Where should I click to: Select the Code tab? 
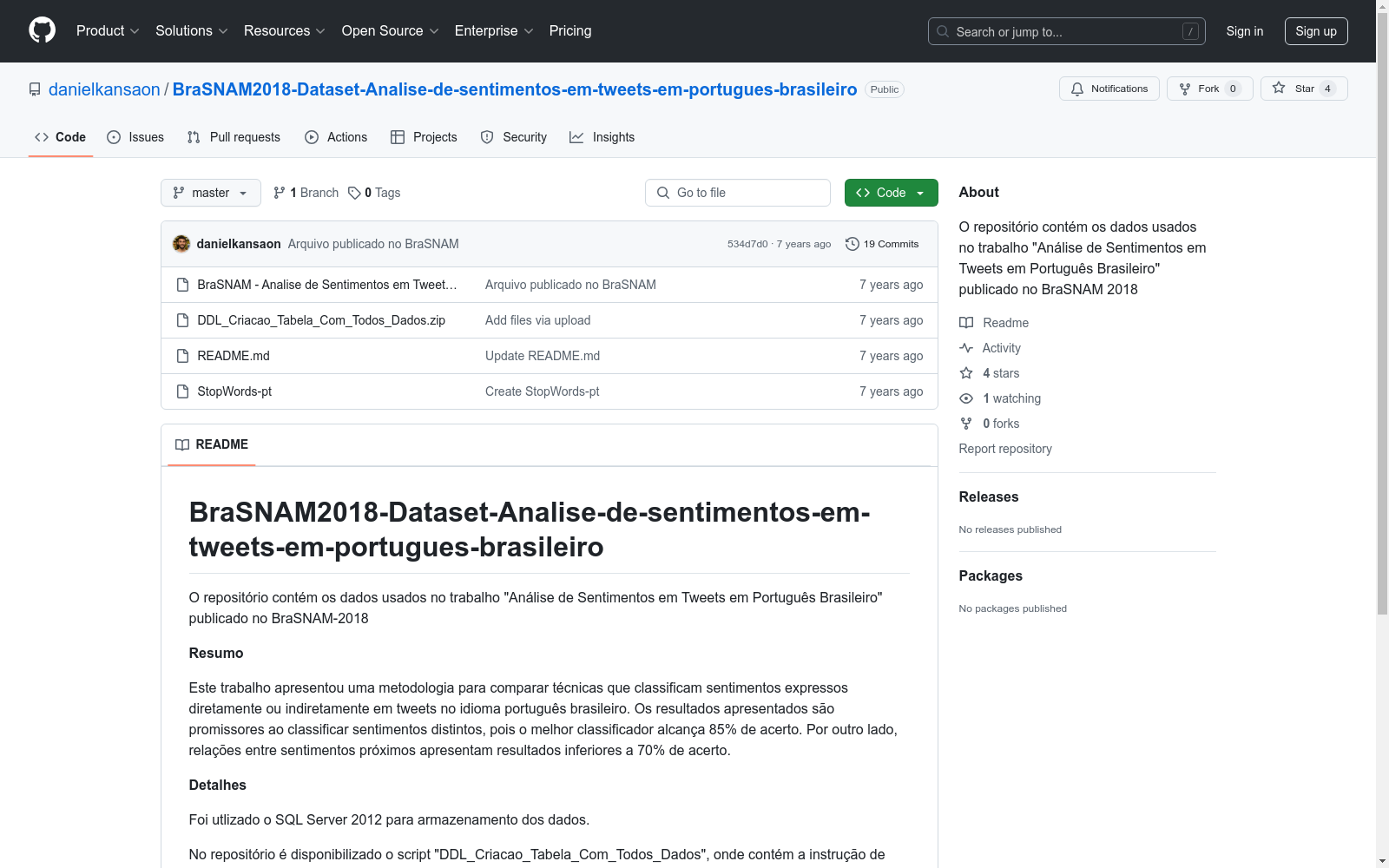[x=61, y=137]
